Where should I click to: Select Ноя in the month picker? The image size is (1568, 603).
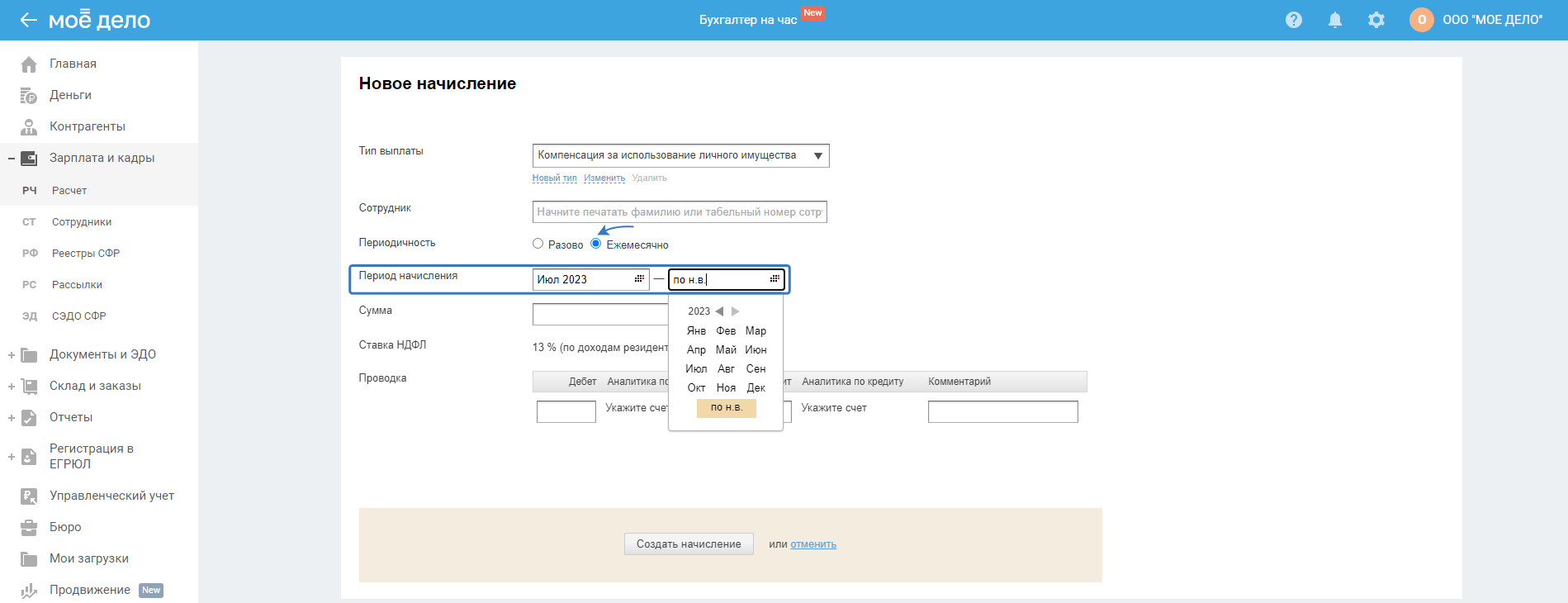pyautogui.click(x=726, y=388)
